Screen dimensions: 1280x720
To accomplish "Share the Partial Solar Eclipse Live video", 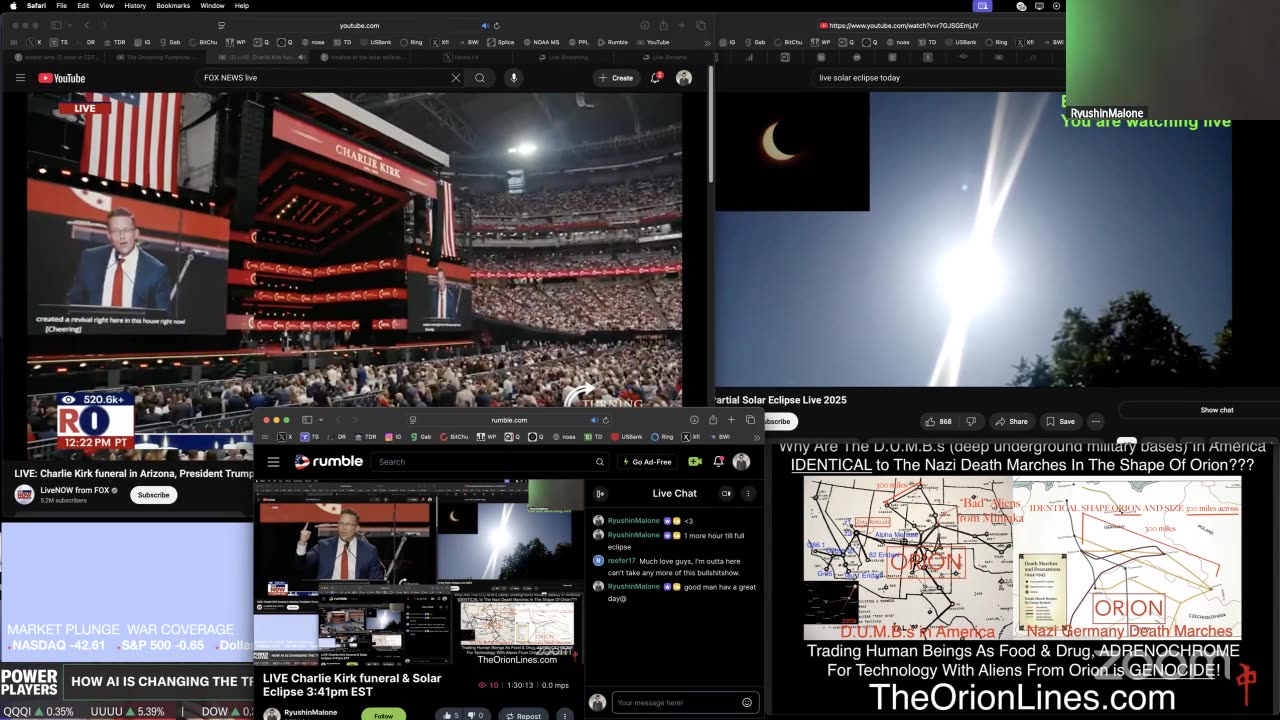I will pyautogui.click(x=1011, y=422).
